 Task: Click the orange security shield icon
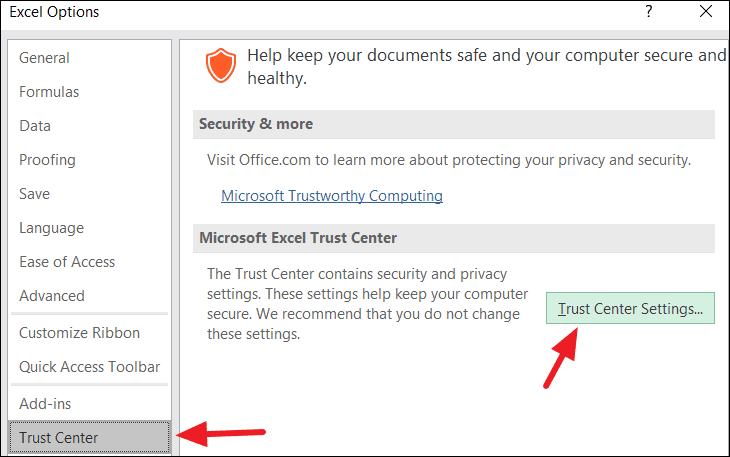pyautogui.click(x=220, y=66)
